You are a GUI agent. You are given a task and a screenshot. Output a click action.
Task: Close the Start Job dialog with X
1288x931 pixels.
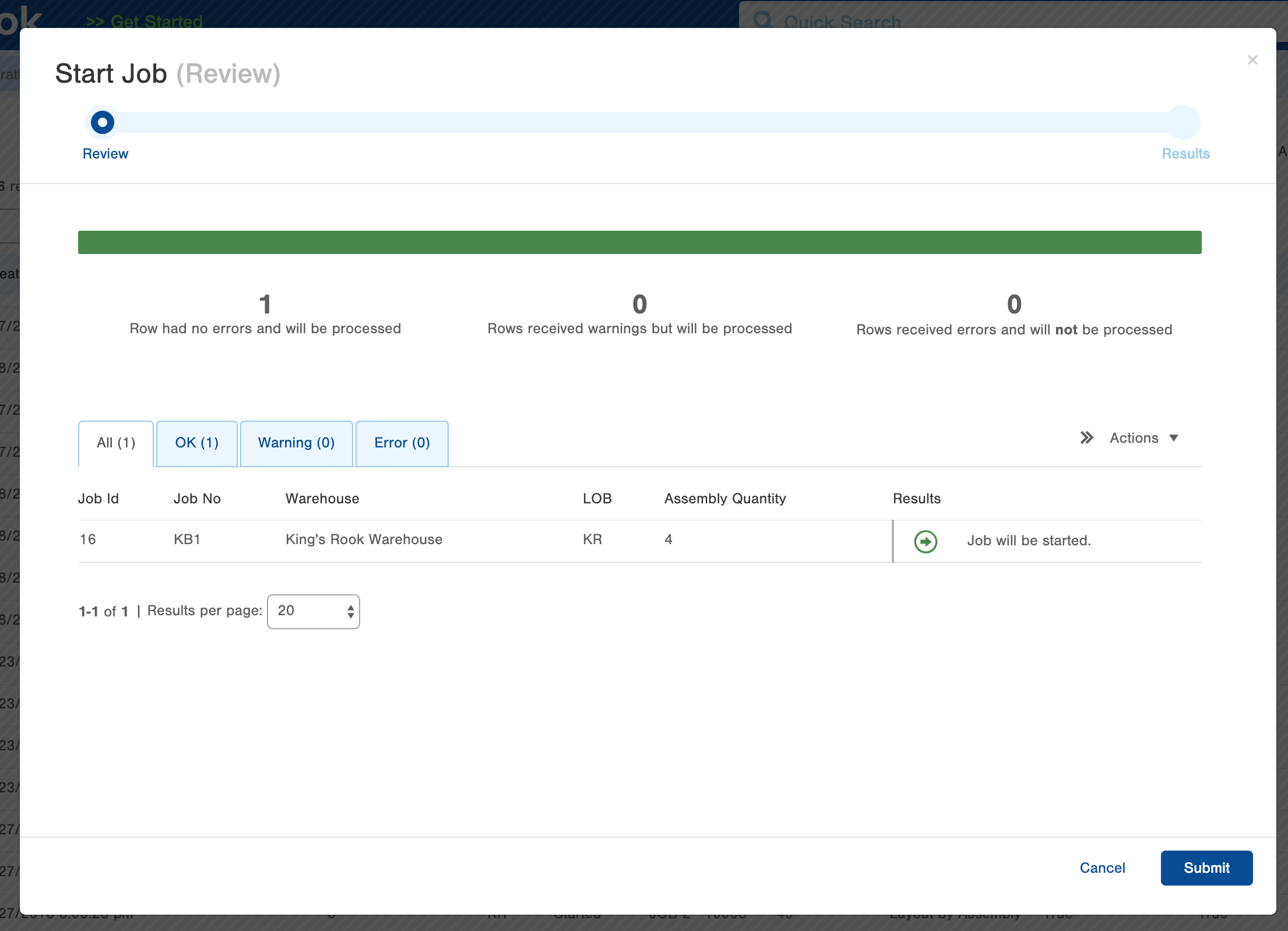point(1252,60)
